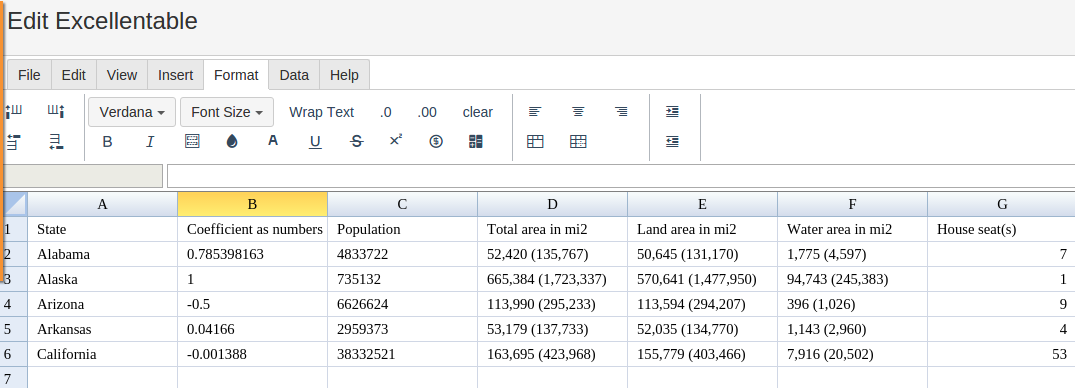The height and width of the screenshot is (388, 1075).
Task: Select the California cell in column A
Action: [102, 354]
